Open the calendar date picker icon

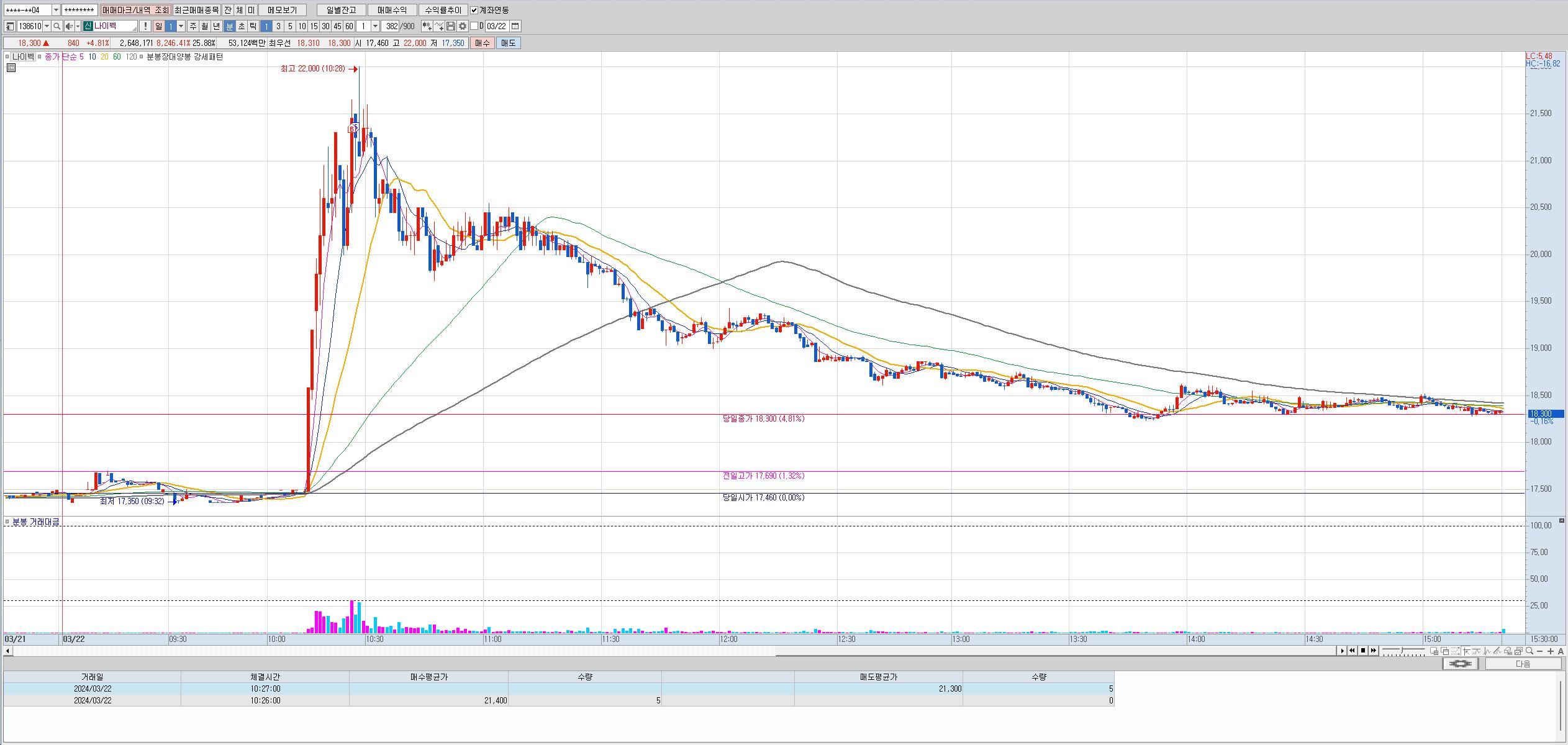tap(515, 26)
